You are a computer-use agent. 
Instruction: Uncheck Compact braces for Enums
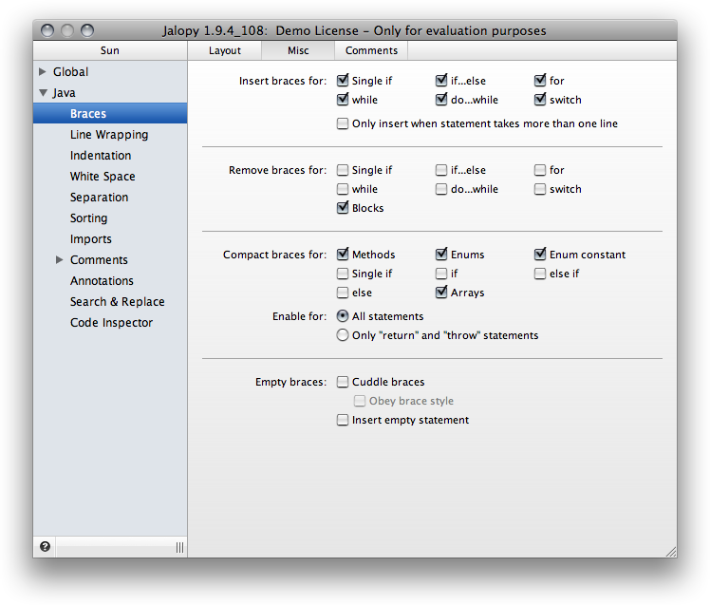(441, 254)
